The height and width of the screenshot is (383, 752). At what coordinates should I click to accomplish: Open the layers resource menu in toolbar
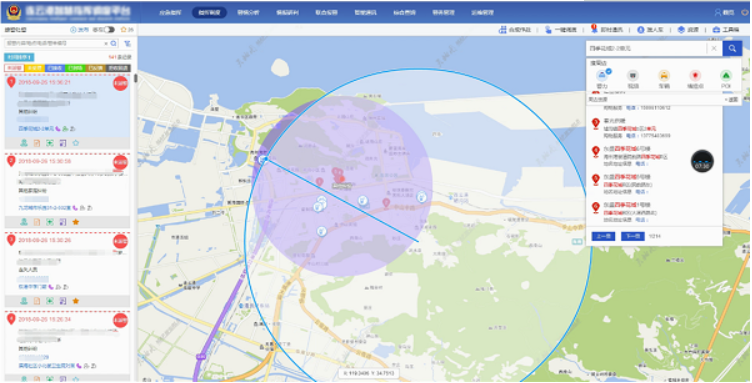coord(688,30)
